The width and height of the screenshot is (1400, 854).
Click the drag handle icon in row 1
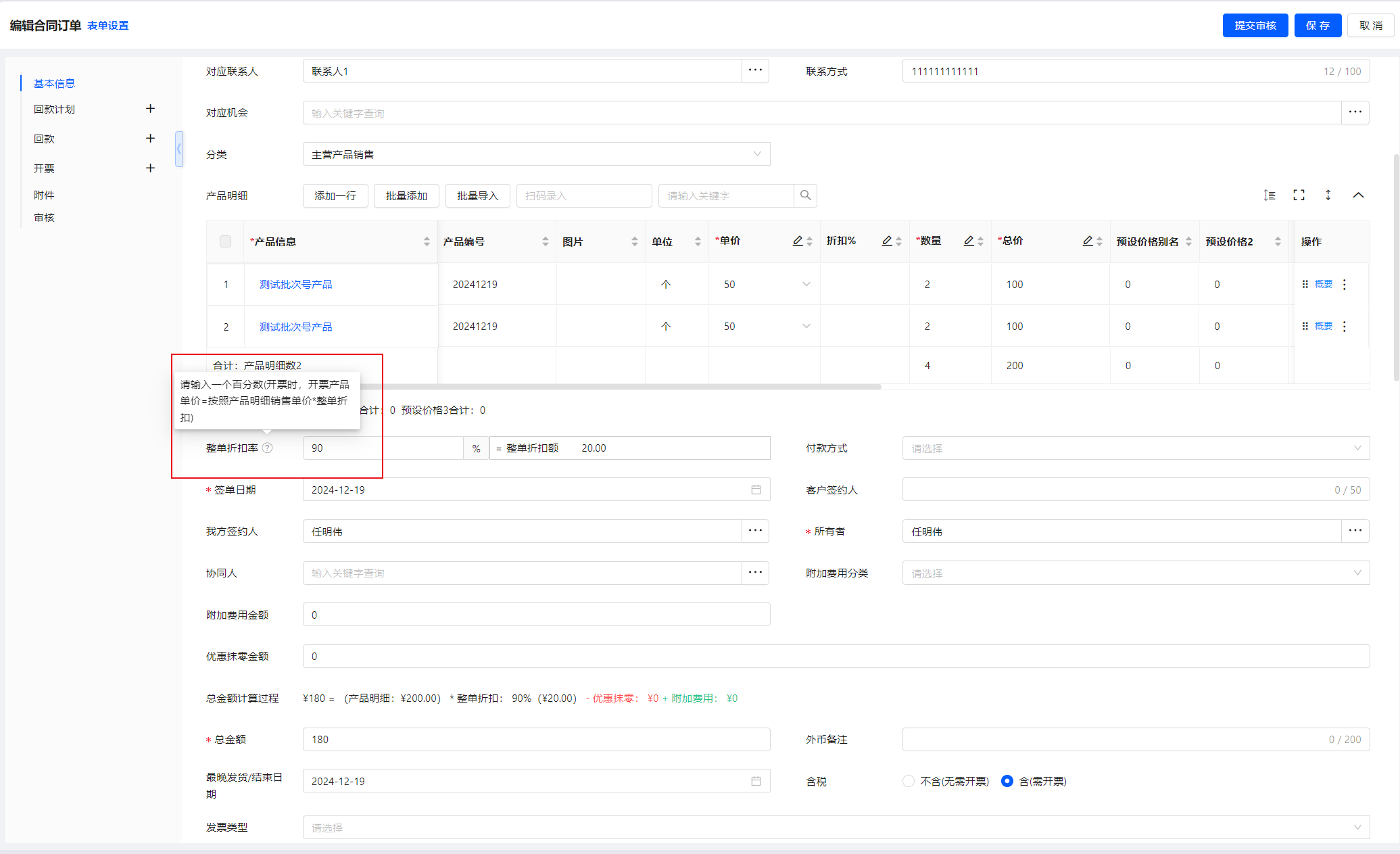(1305, 284)
